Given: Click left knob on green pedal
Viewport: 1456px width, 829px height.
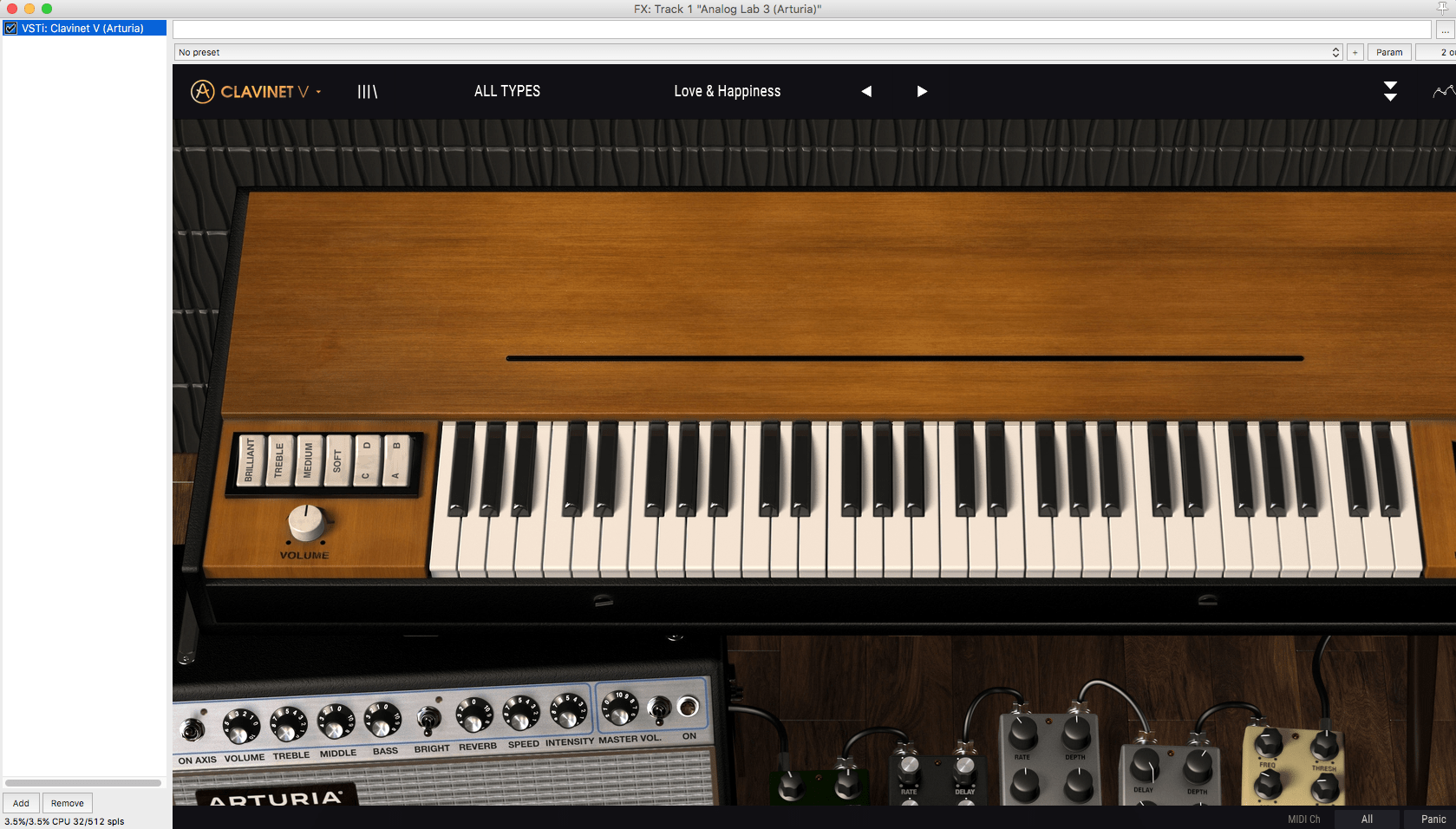Looking at the screenshot, I should click(x=791, y=786).
